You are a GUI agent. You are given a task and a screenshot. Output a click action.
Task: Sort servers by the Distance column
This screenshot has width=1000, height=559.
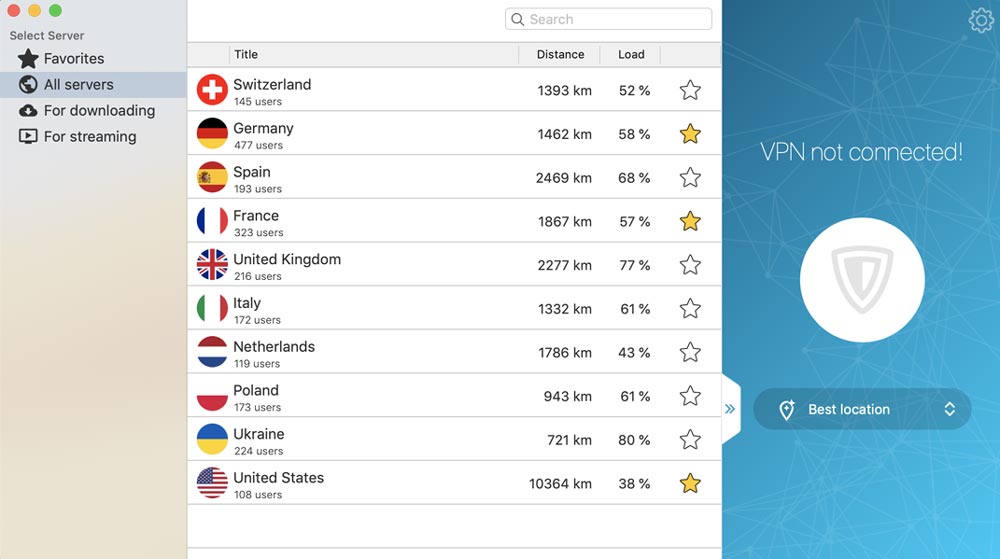[559, 55]
